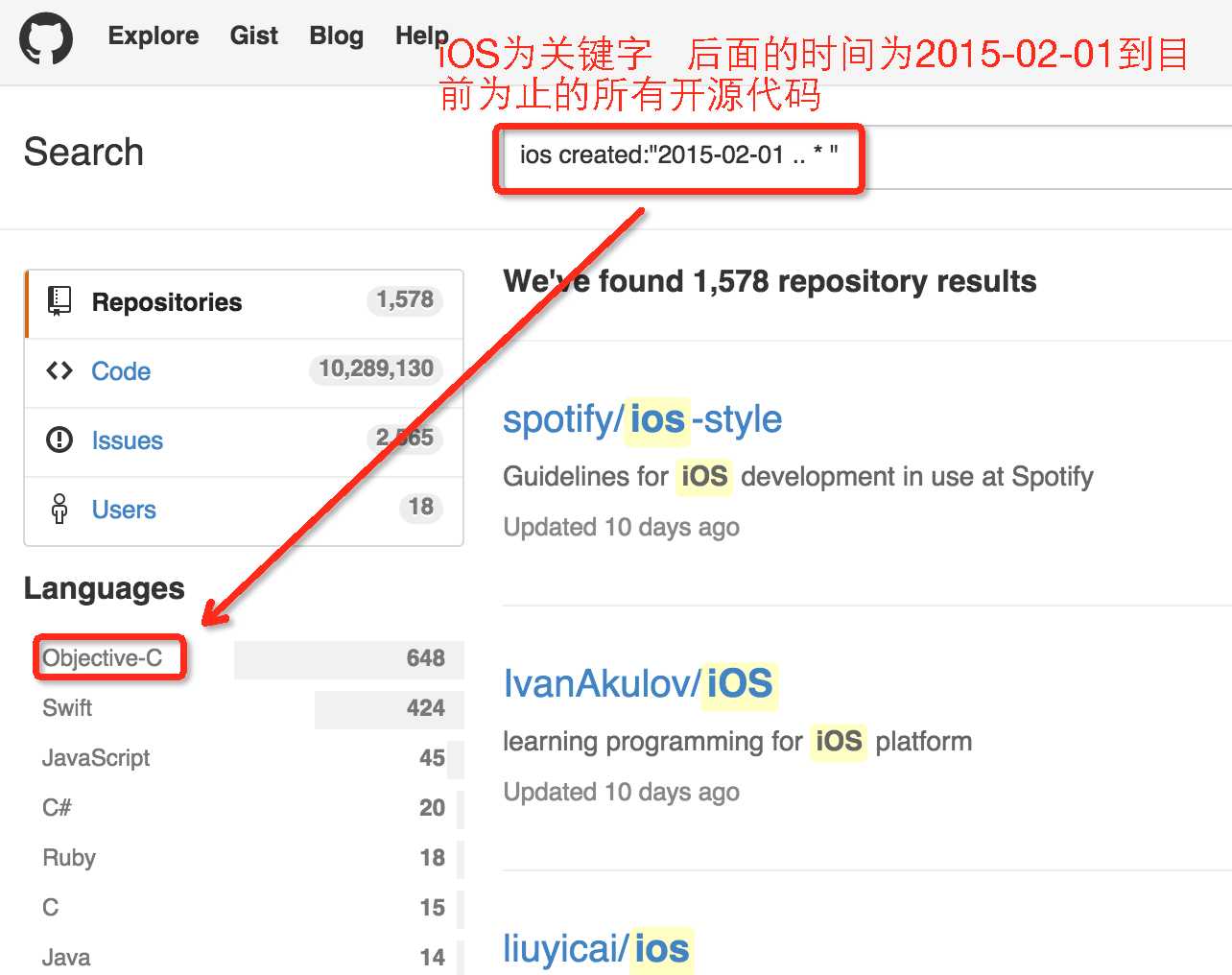Click the Languages section heading

tap(104, 588)
